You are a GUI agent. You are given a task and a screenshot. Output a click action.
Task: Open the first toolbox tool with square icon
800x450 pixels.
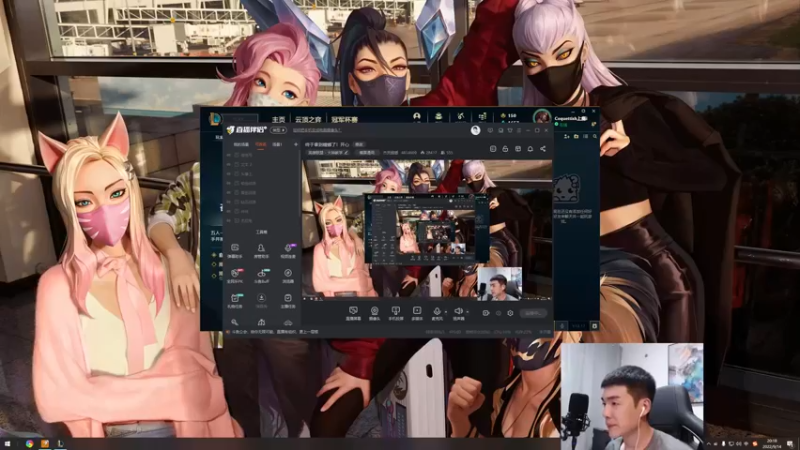[x=235, y=250]
